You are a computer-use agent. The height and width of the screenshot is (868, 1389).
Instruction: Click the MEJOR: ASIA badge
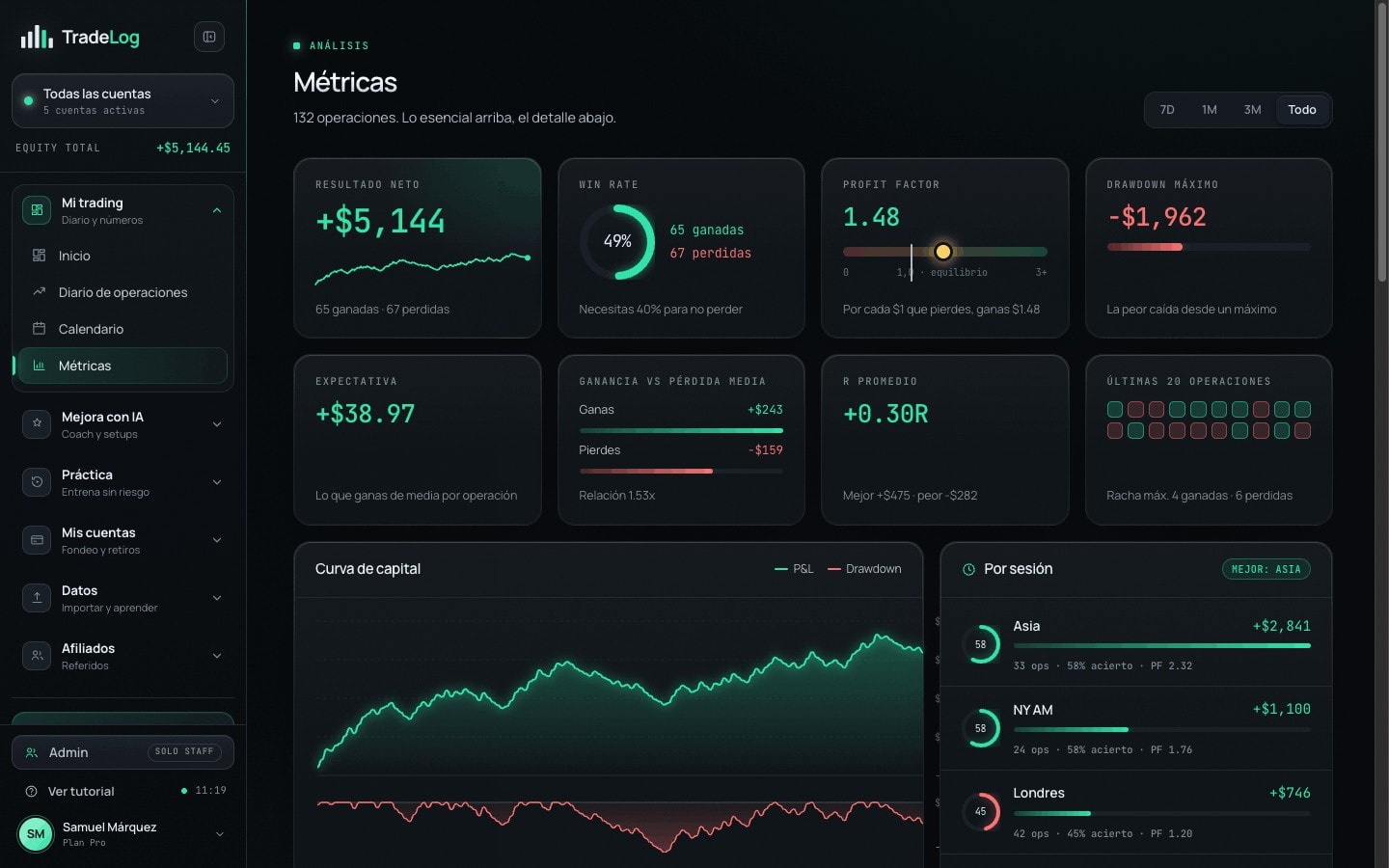coord(1266,569)
